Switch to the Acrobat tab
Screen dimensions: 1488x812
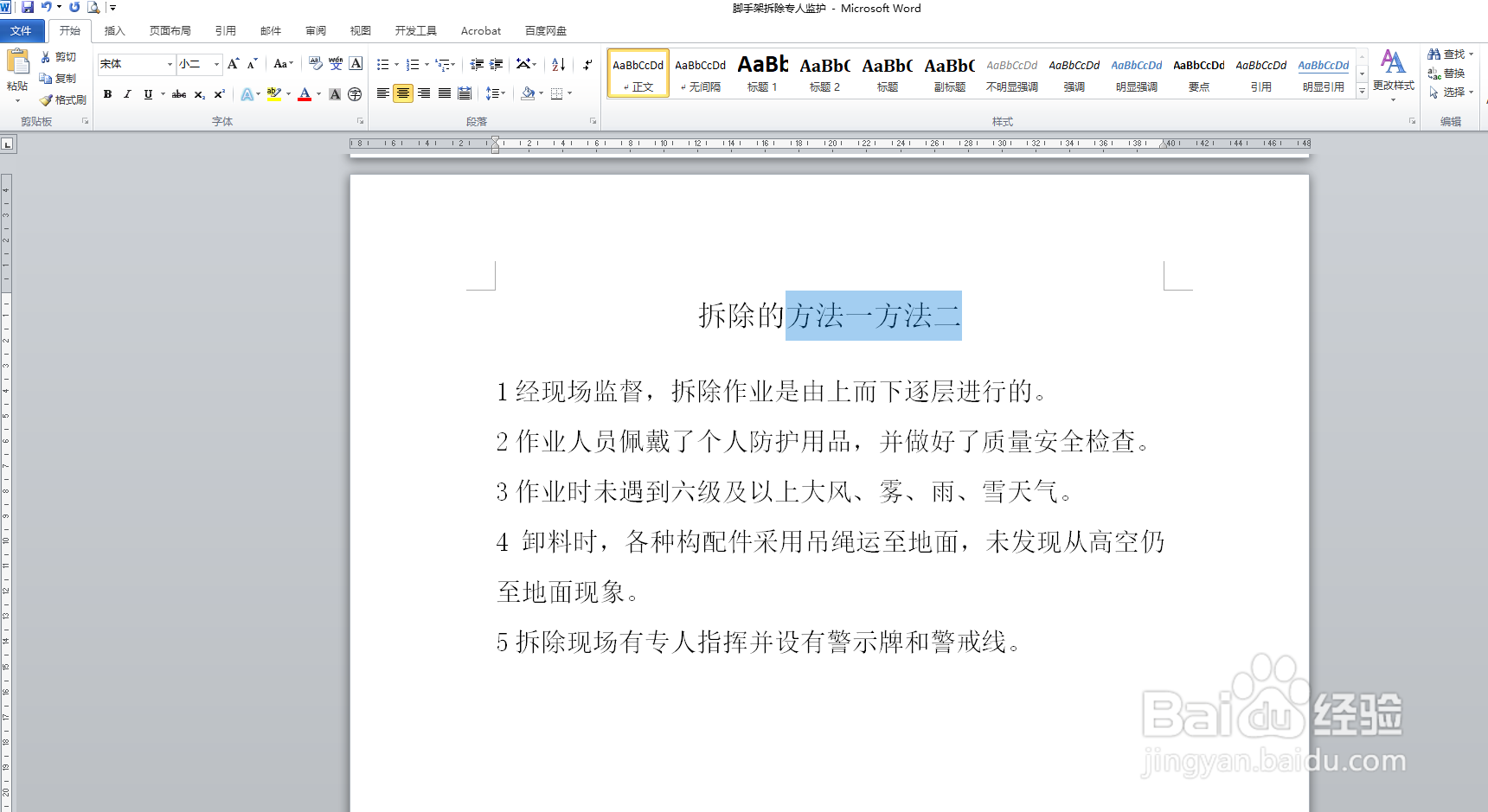coord(481,31)
